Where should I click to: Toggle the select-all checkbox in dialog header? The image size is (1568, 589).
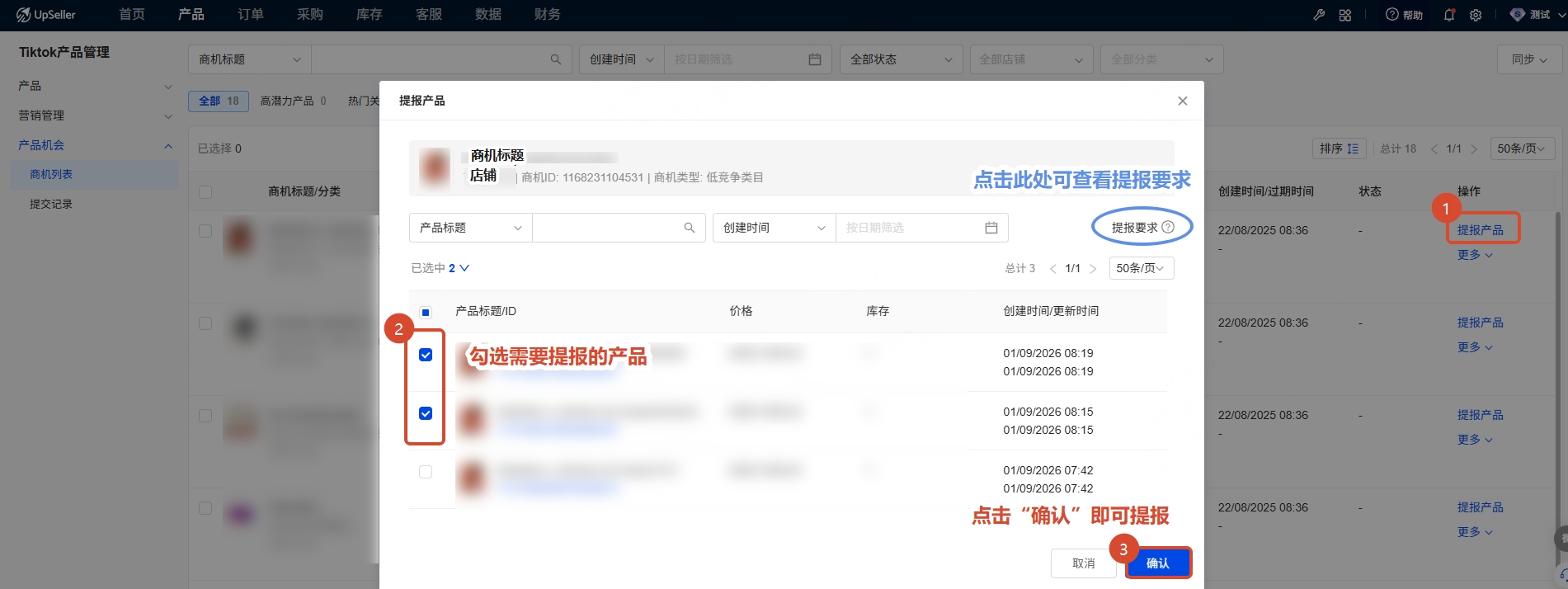point(426,313)
